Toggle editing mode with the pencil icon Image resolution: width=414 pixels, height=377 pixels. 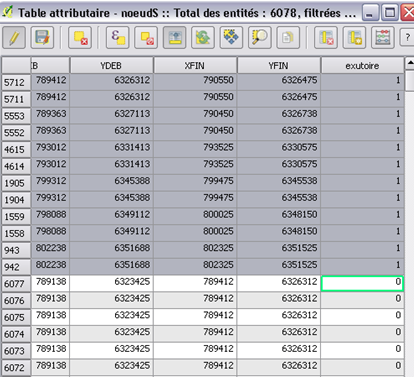(x=14, y=37)
